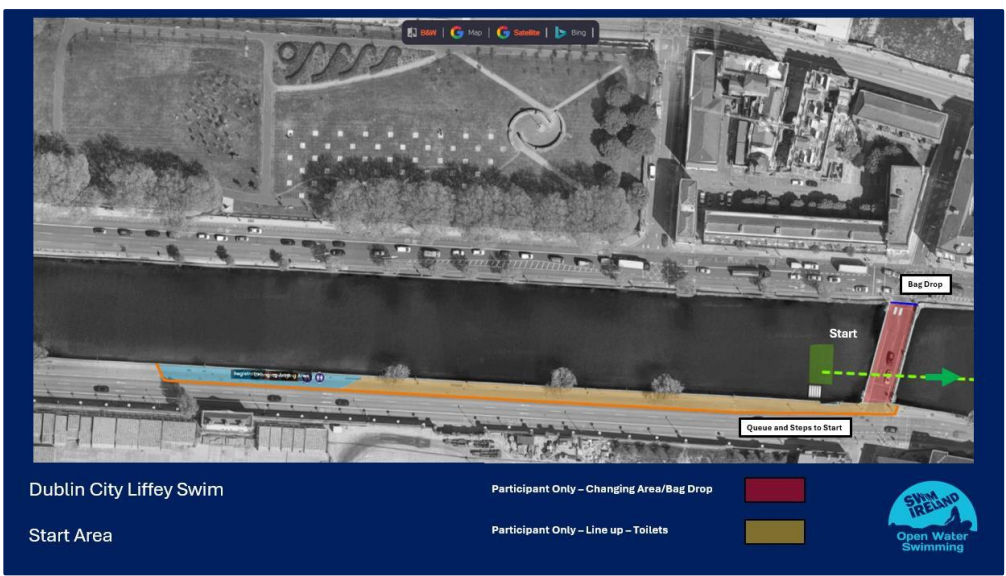
Task: Click the Bing logo icon
Action: tap(561, 32)
